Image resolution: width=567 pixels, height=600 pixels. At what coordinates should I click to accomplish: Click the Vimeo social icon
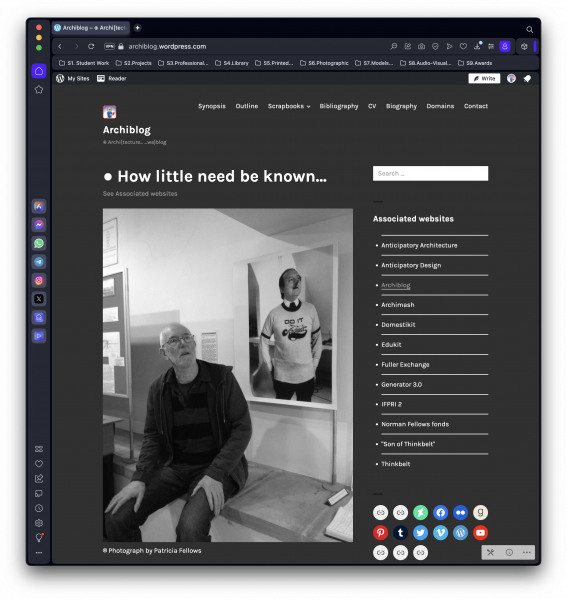tap(440, 533)
